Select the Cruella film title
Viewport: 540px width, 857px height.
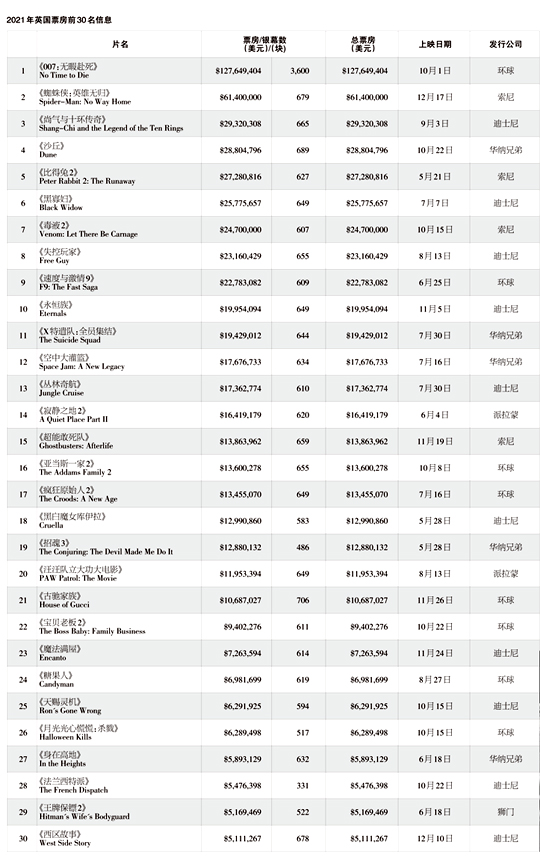pos(51,525)
